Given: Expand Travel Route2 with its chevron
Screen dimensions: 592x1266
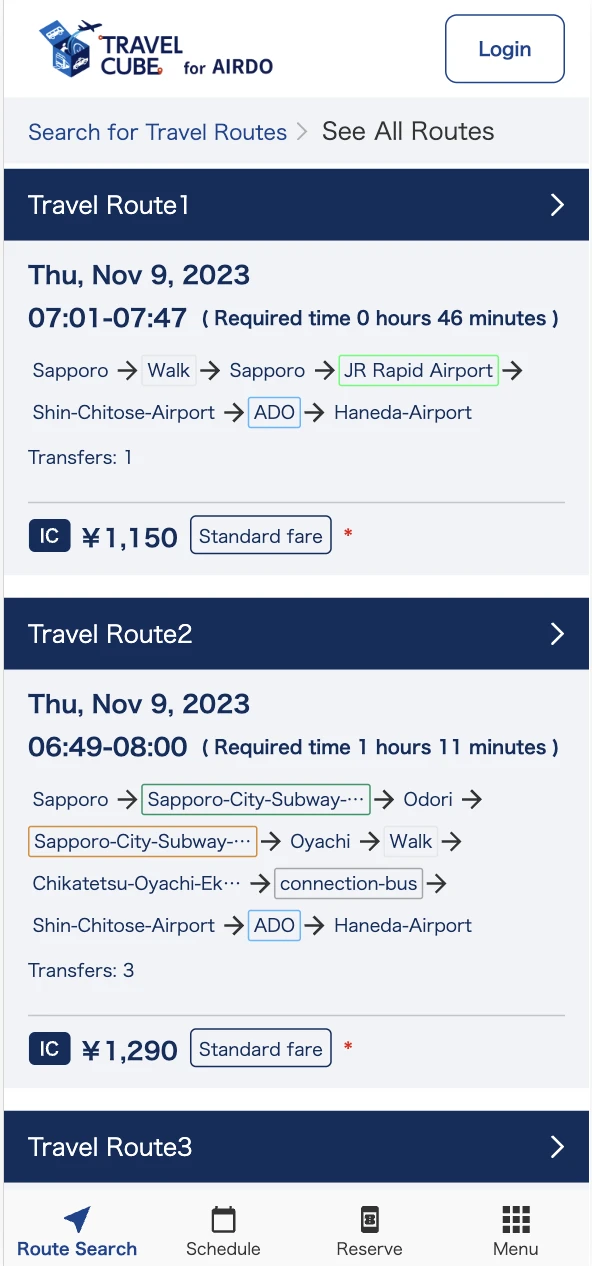Looking at the screenshot, I should tap(557, 634).
